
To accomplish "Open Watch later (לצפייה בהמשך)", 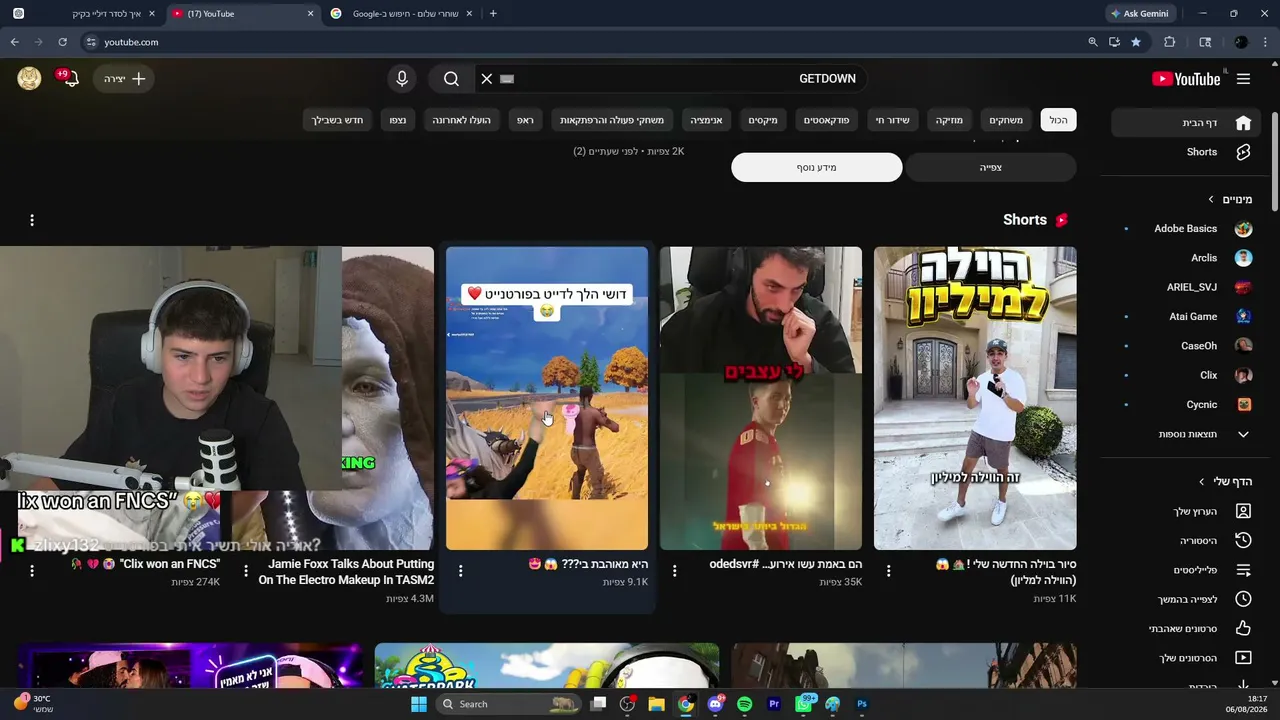I will [1186, 599].
